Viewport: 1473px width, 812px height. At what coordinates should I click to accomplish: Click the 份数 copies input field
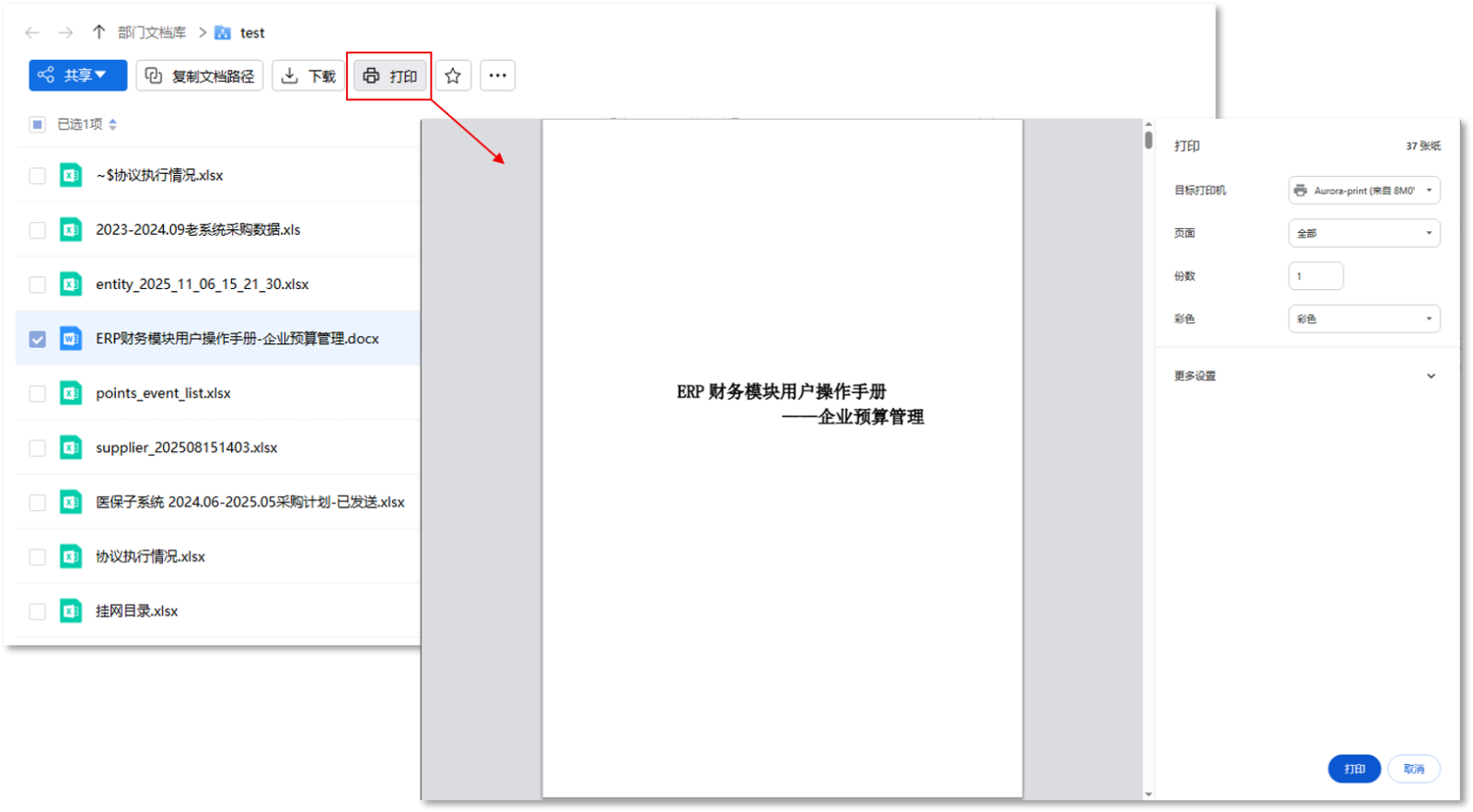coord(1316,276)
